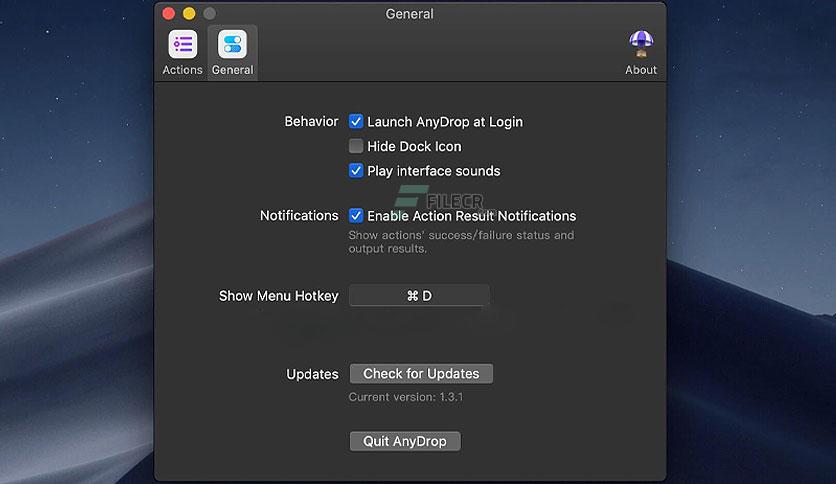
Task: Select the General toggles icon
Action: pos(232,44)
